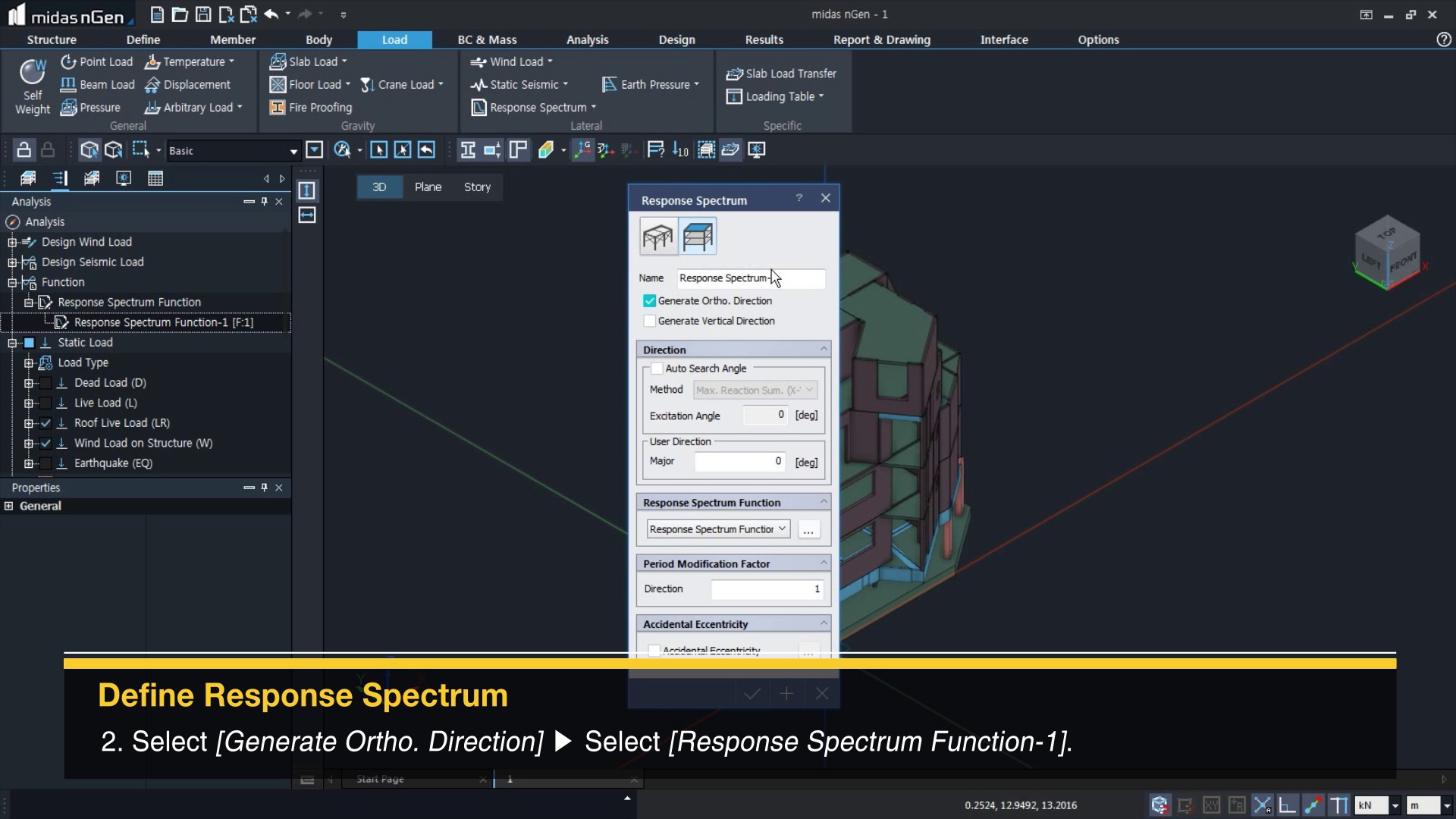Close the Response Spectrum dialog
The width and height of the screenshot is (1456, 819).
click(826, 199)
